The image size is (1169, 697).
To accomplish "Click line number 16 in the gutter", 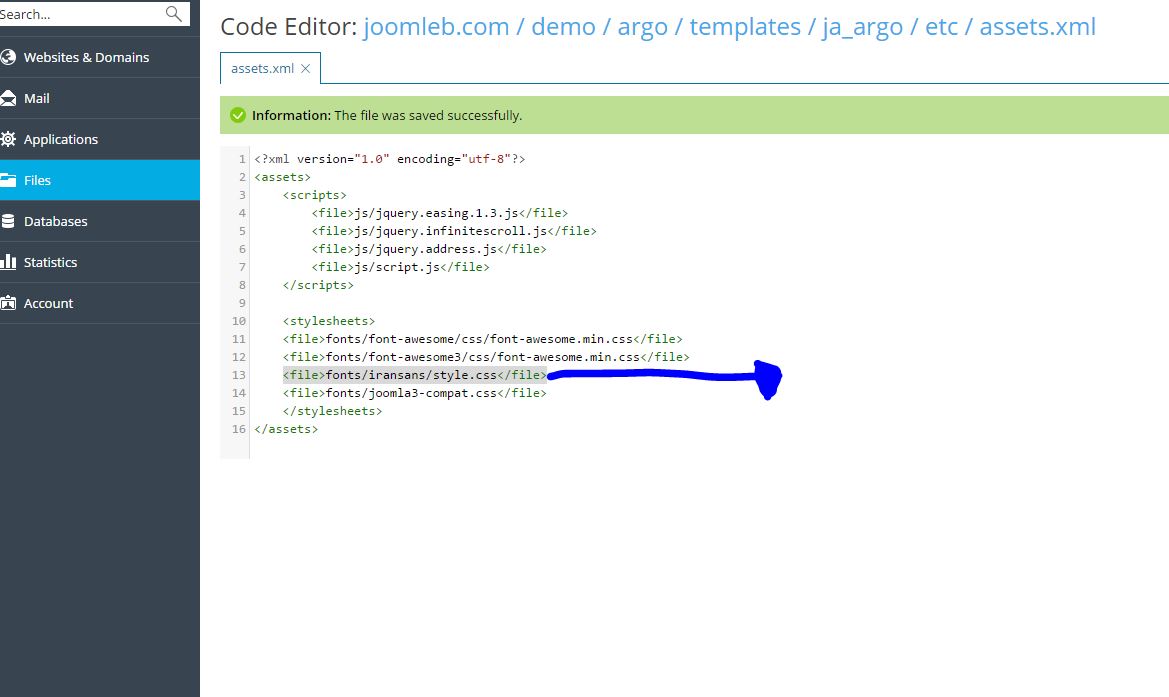I will [238, 429].
